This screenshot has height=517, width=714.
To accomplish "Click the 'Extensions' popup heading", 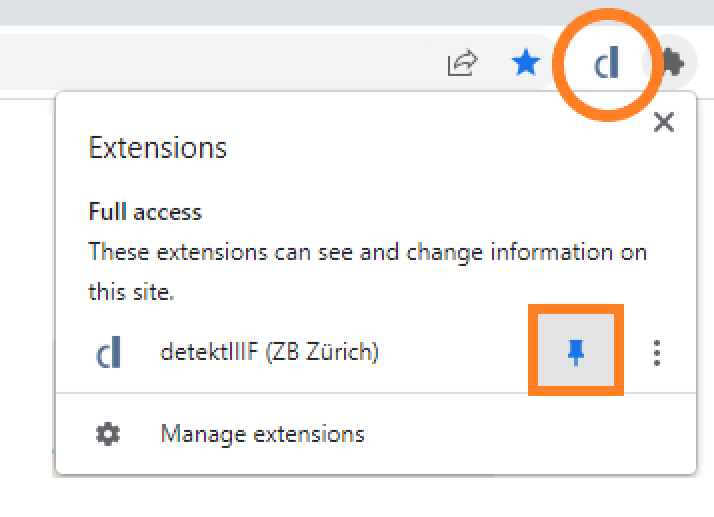I will [x=158, y=148].
